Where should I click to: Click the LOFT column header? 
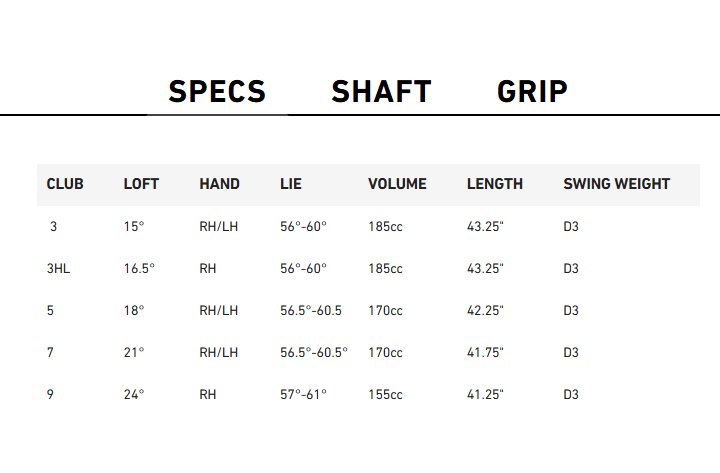point(141,184)
